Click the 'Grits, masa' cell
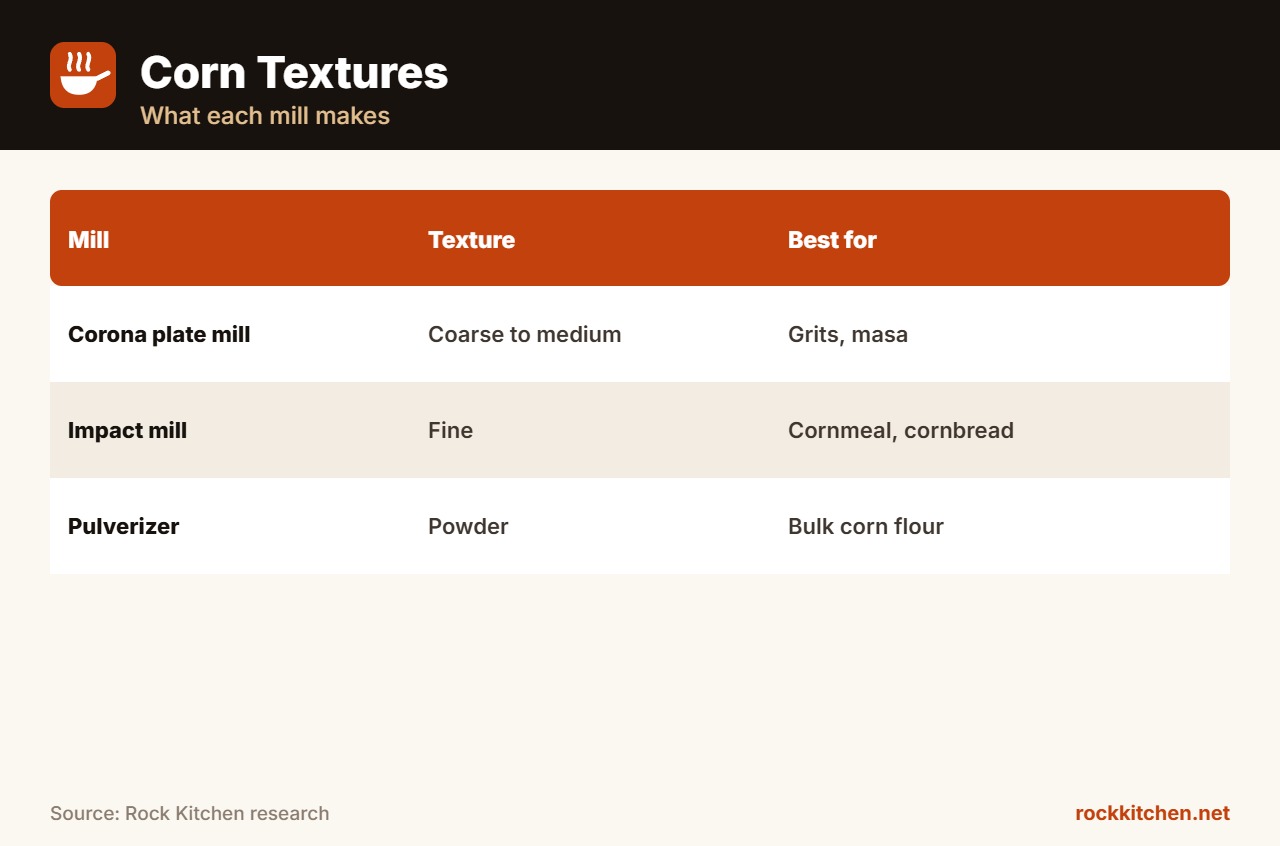 [848, 335]
